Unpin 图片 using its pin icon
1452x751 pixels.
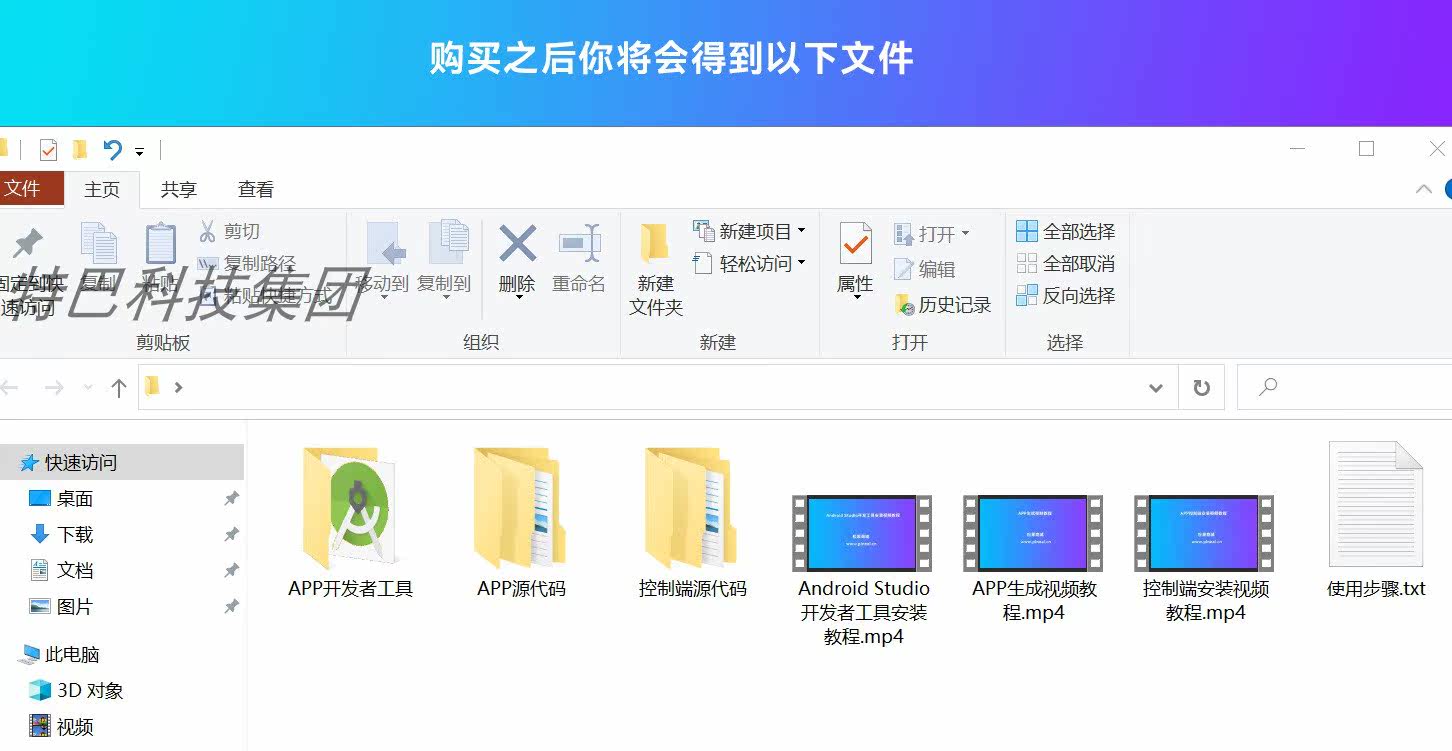pos(231,606)
